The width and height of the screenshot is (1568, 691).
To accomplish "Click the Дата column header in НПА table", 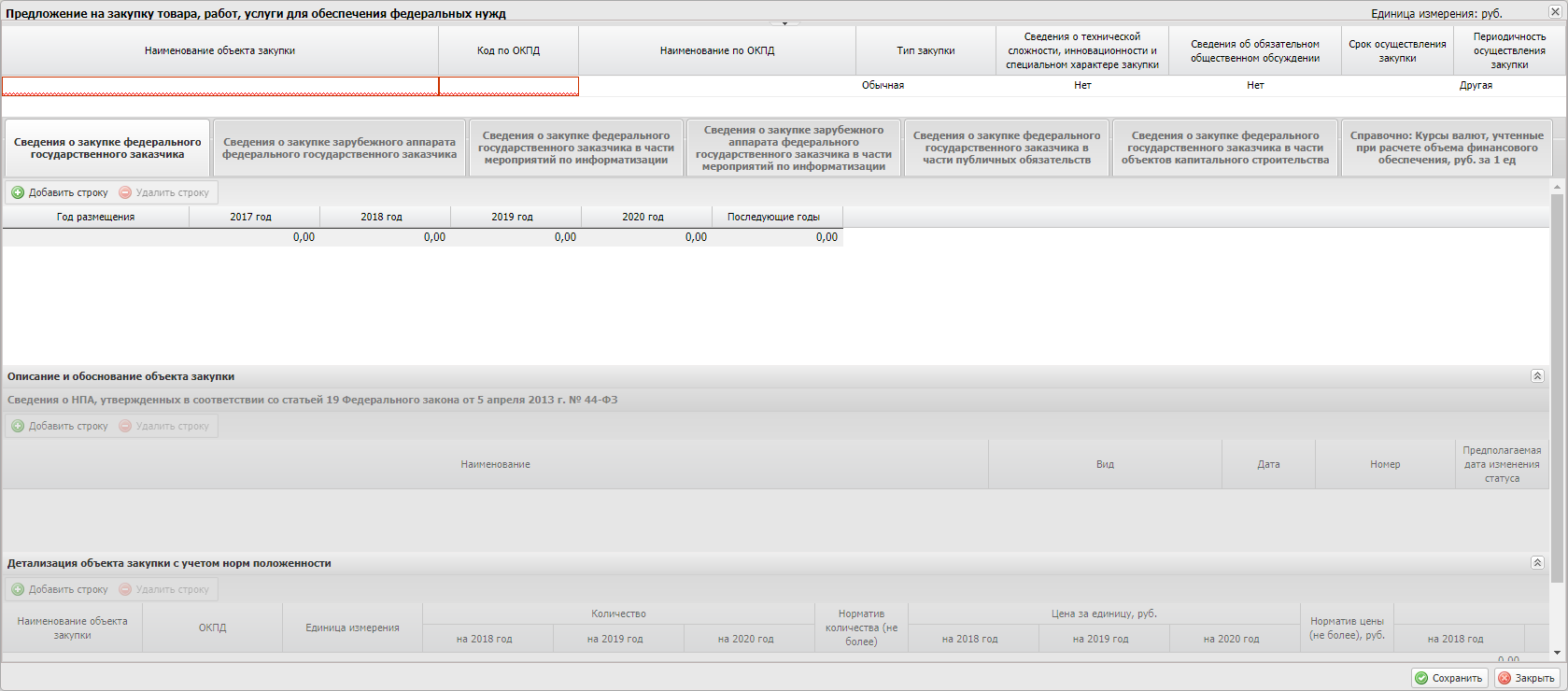I will point(1268,464).
